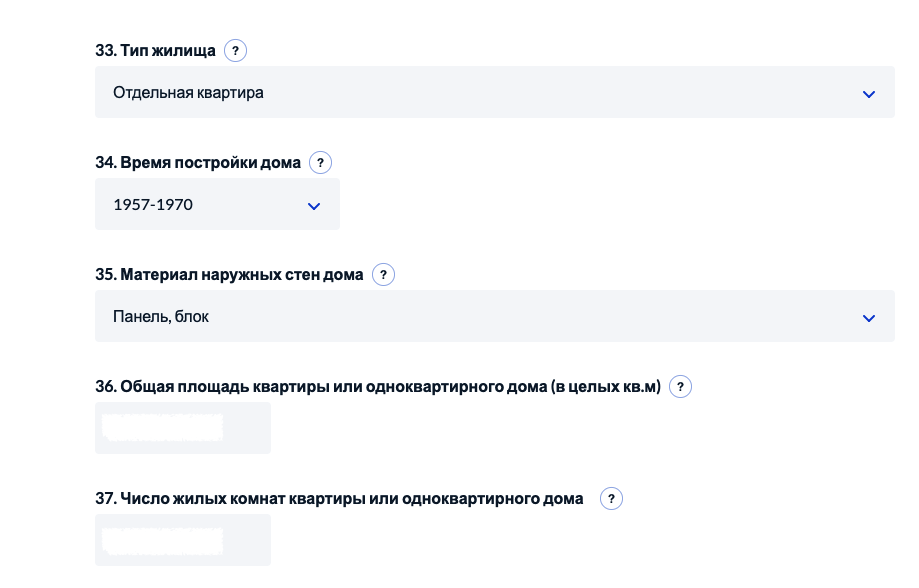This screenshot has width=919, height=588.
Task: Click '37. Число жилых комнат' question label
Action: (x=339, y=498)
